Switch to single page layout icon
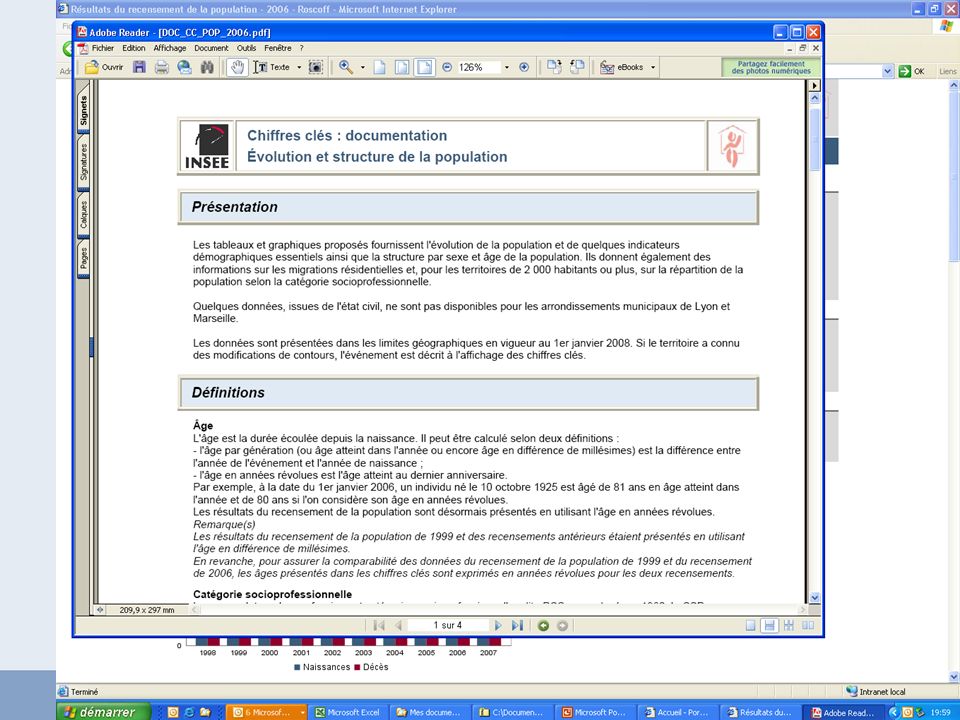Image resolution: width=960 pixels, height=720 pixels. (x=751, y=625)
